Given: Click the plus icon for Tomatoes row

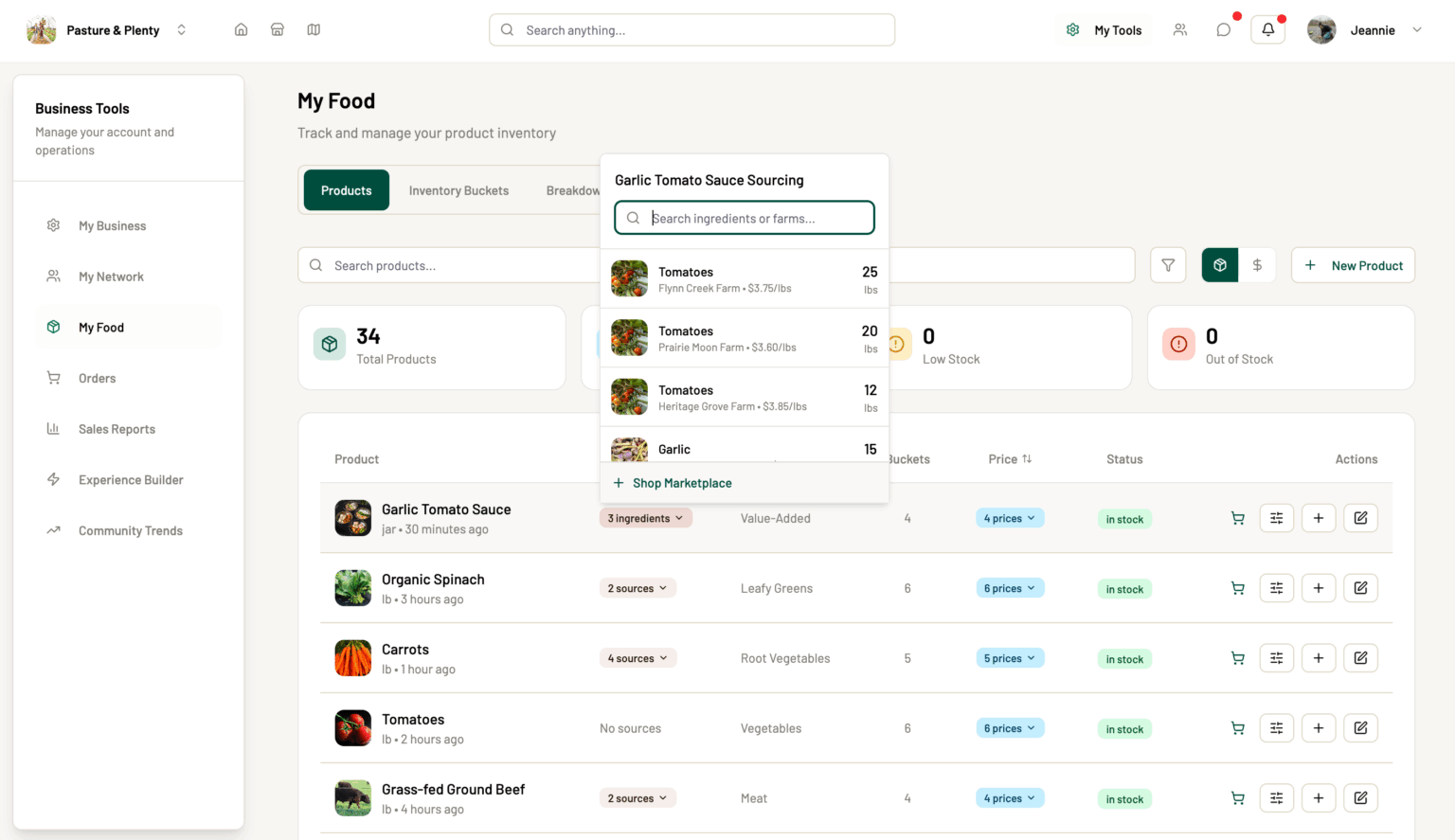Looking at the screenshot, I should click(x=1318, y=728).
